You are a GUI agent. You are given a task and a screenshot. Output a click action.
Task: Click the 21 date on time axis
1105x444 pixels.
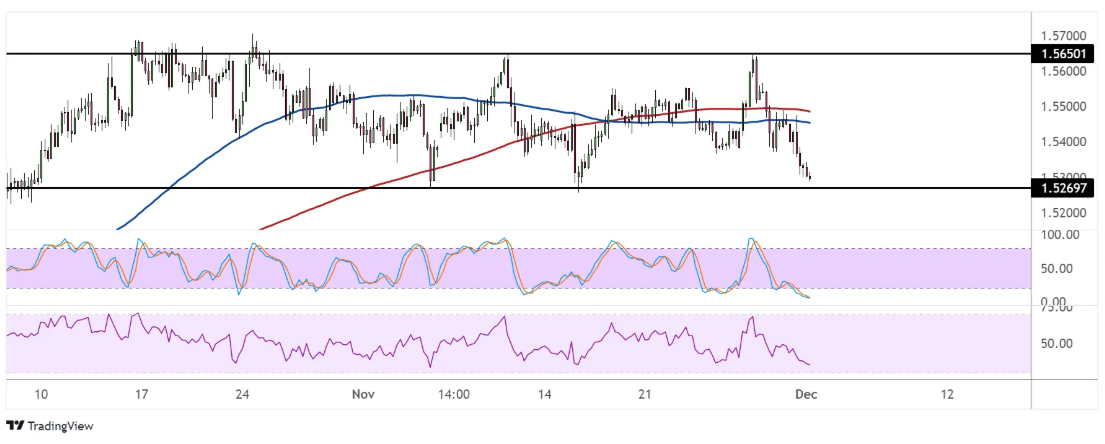[645, 394]
